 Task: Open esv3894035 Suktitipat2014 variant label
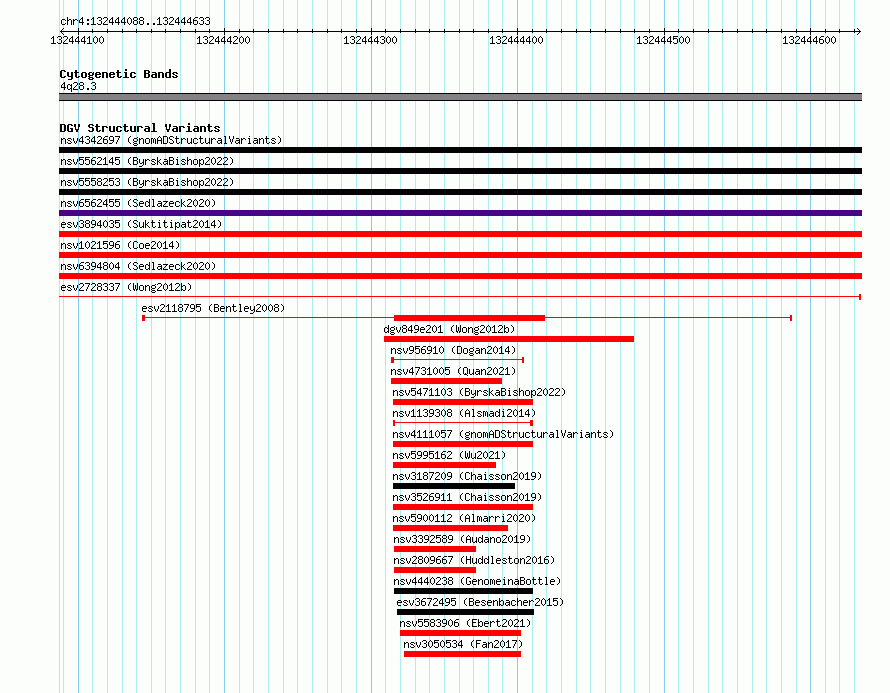click(141, 224)
